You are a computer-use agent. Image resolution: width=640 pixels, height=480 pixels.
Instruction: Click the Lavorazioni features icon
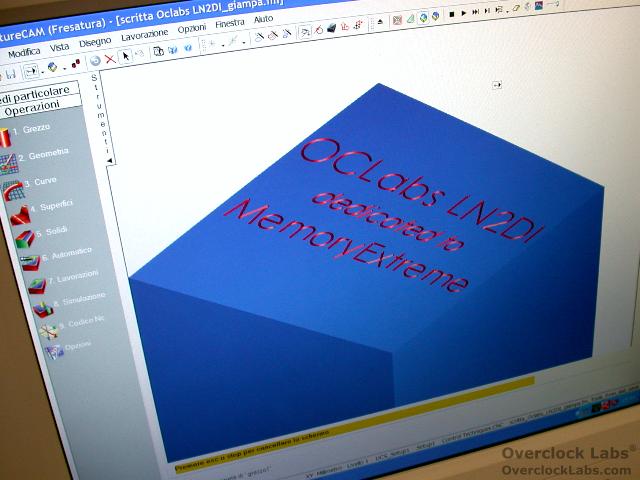(x=37, y=286)
